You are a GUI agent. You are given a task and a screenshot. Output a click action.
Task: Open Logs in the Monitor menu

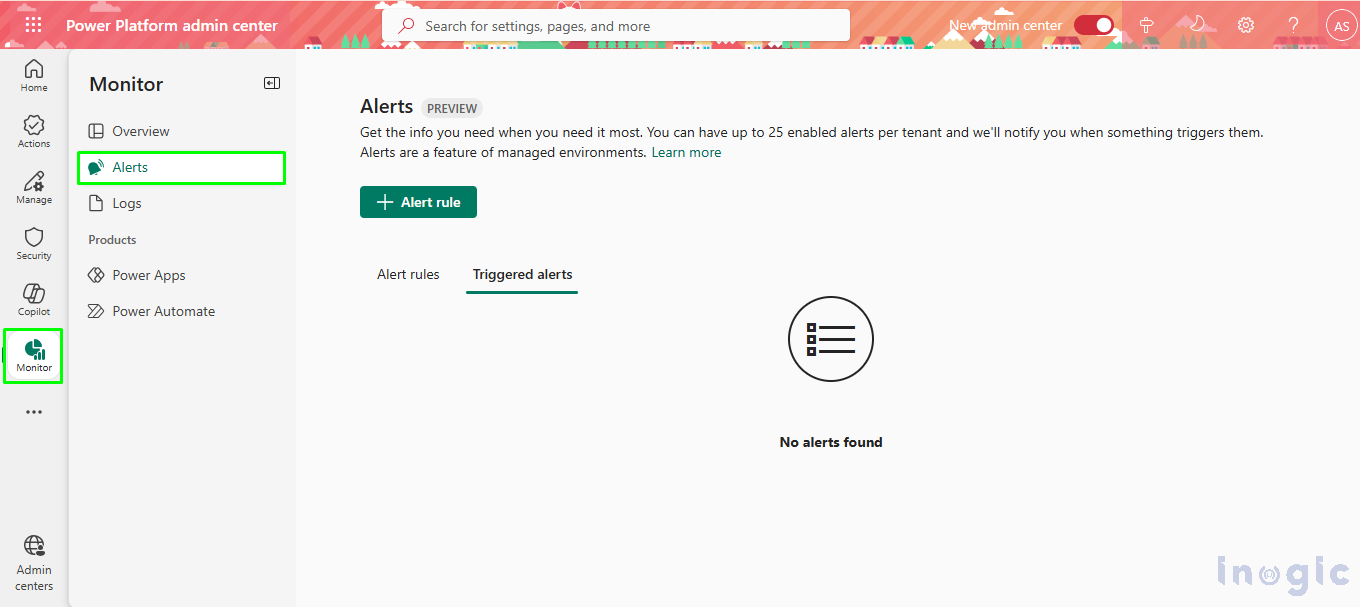pos(125,203)
